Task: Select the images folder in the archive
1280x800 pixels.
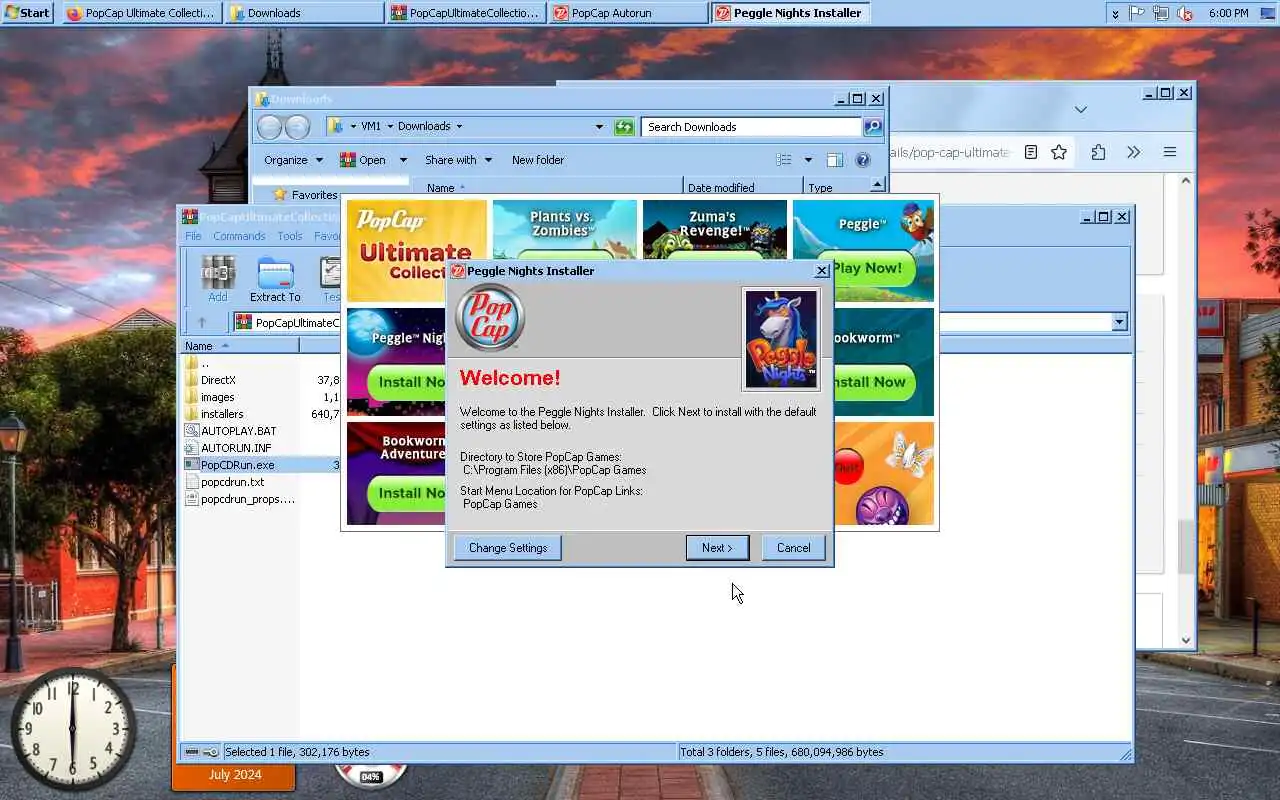Action: coord(217,397)
